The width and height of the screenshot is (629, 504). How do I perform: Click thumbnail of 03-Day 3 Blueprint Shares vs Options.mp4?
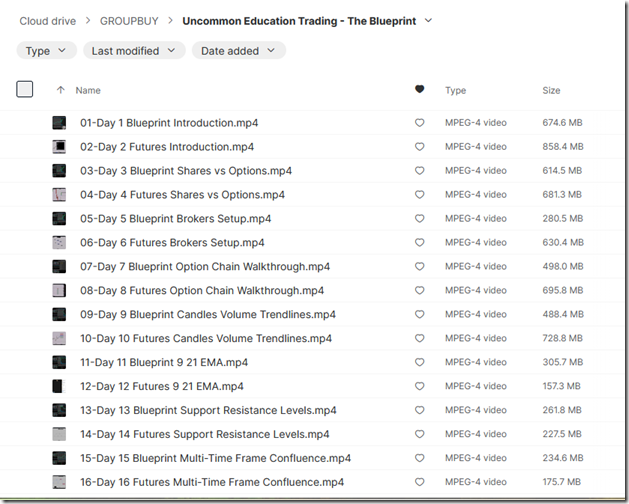[59, 171]
